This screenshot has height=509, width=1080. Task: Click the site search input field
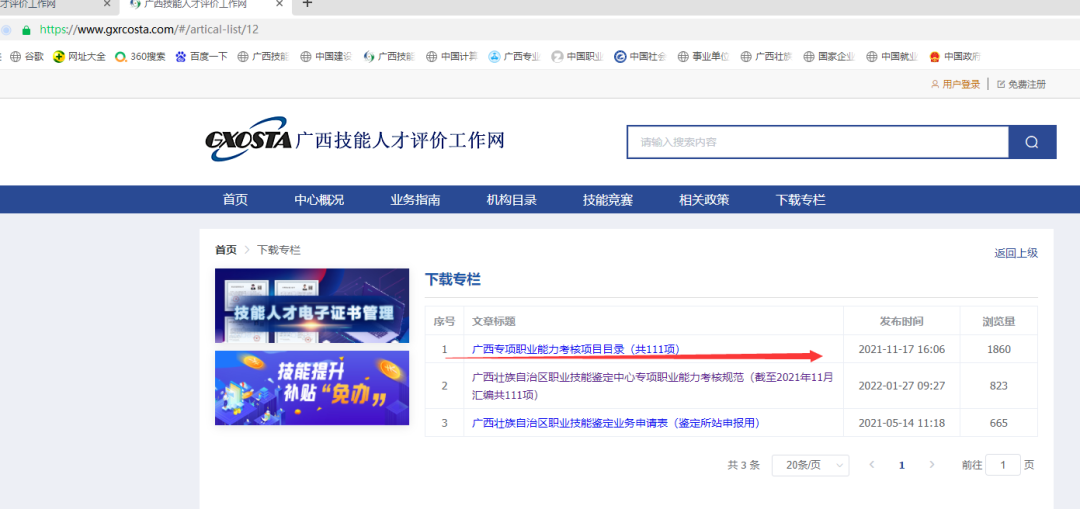coord(817,142)
